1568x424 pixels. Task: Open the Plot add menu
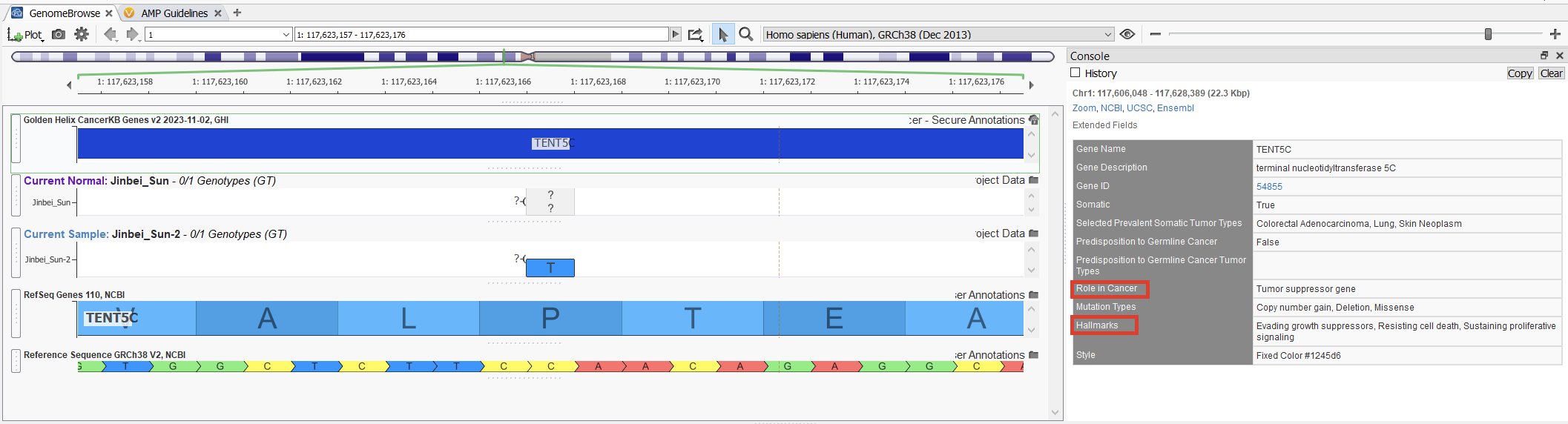(x=24, y=35)
